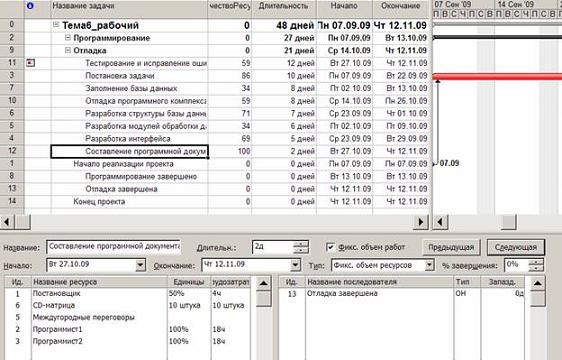Click right scroll arrow of task table
The height and width of the screenshot is (360, 562).
coord(421,222)
